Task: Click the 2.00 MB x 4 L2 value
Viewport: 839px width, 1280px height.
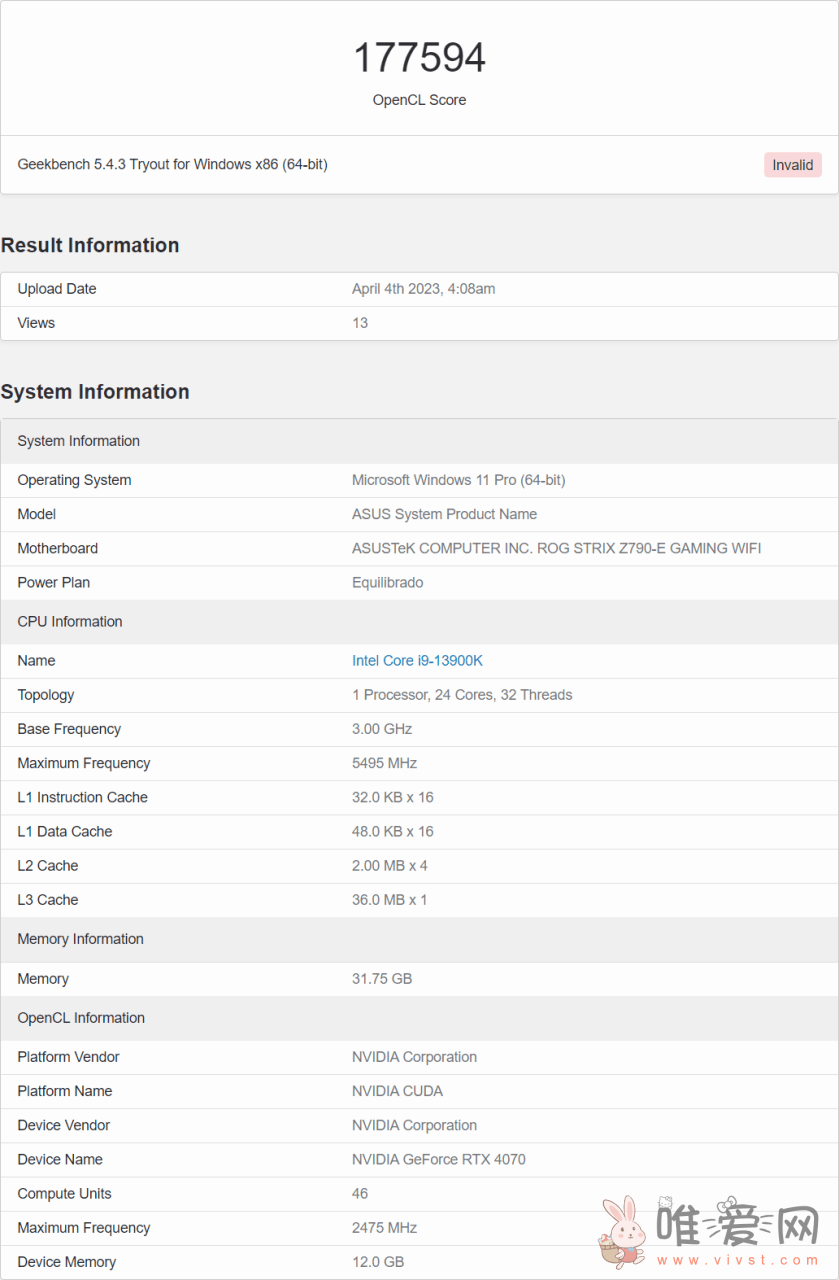Action: point(390,865)
